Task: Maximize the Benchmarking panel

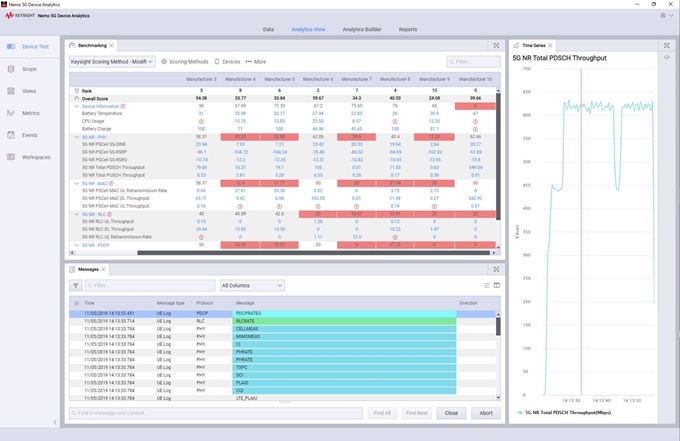Action: point(497,45)
